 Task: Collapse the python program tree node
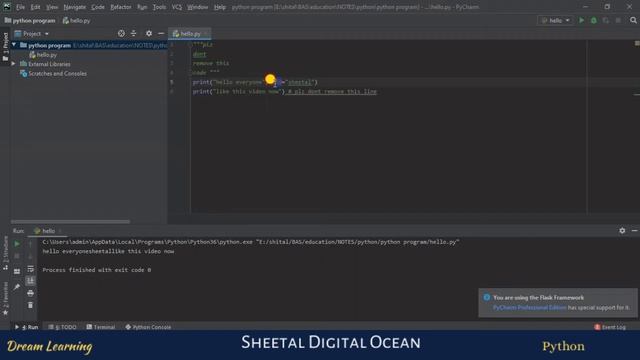tap(14, 45)
